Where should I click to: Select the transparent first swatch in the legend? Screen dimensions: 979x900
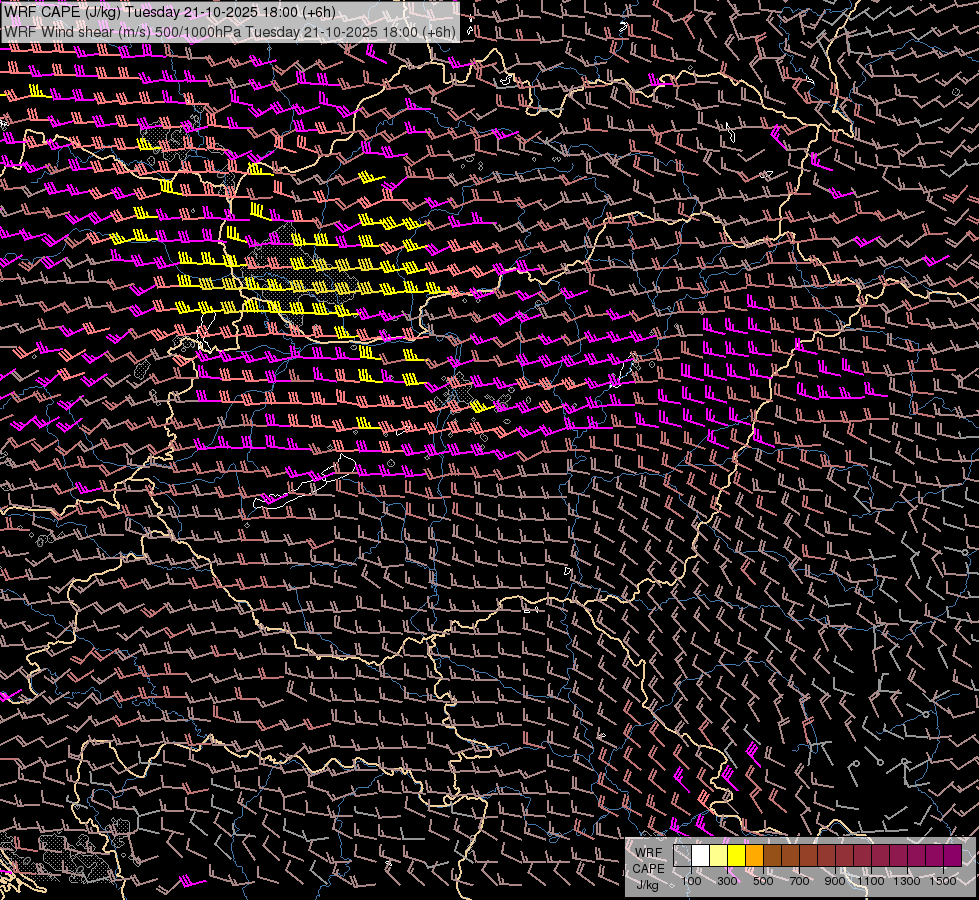682,856
